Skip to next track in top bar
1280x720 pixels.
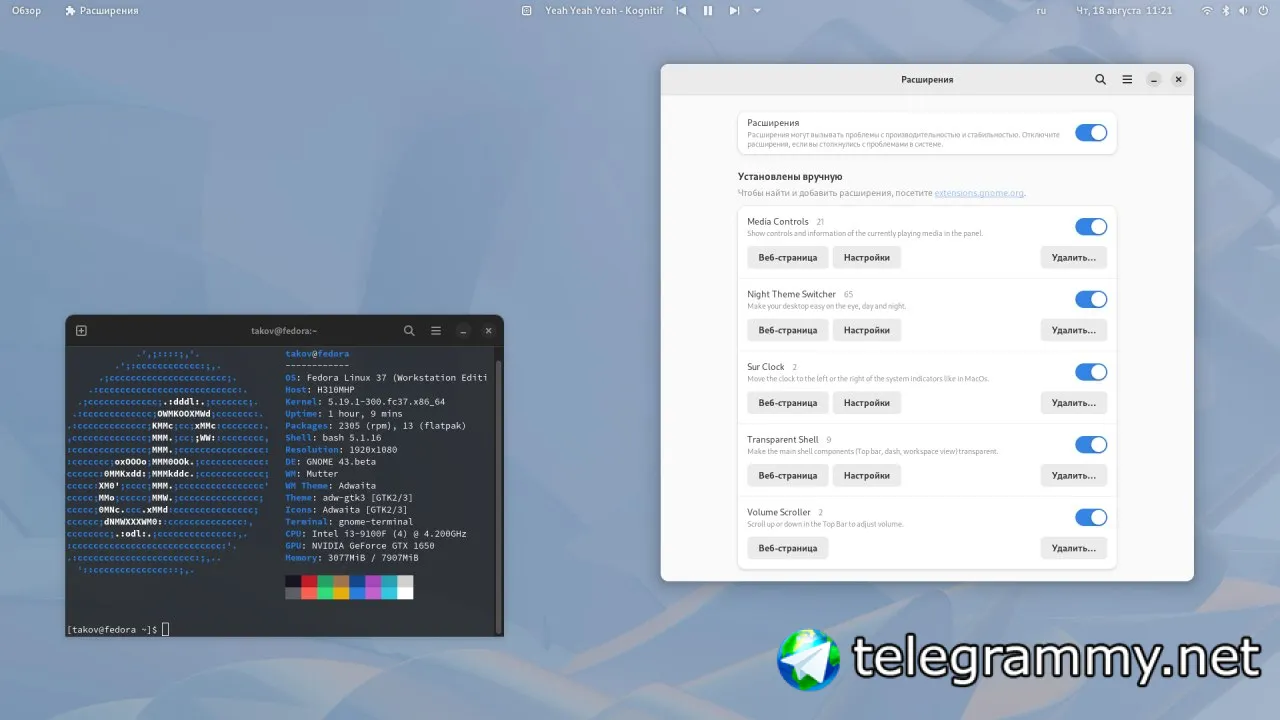point(734,10)
